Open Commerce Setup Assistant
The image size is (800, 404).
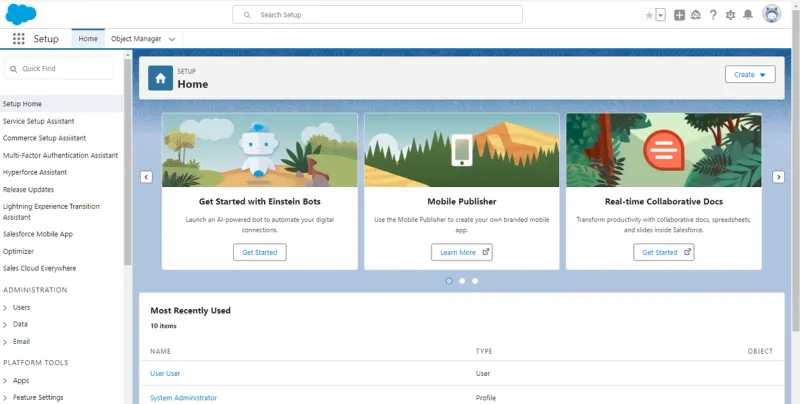tap(44, 138)
